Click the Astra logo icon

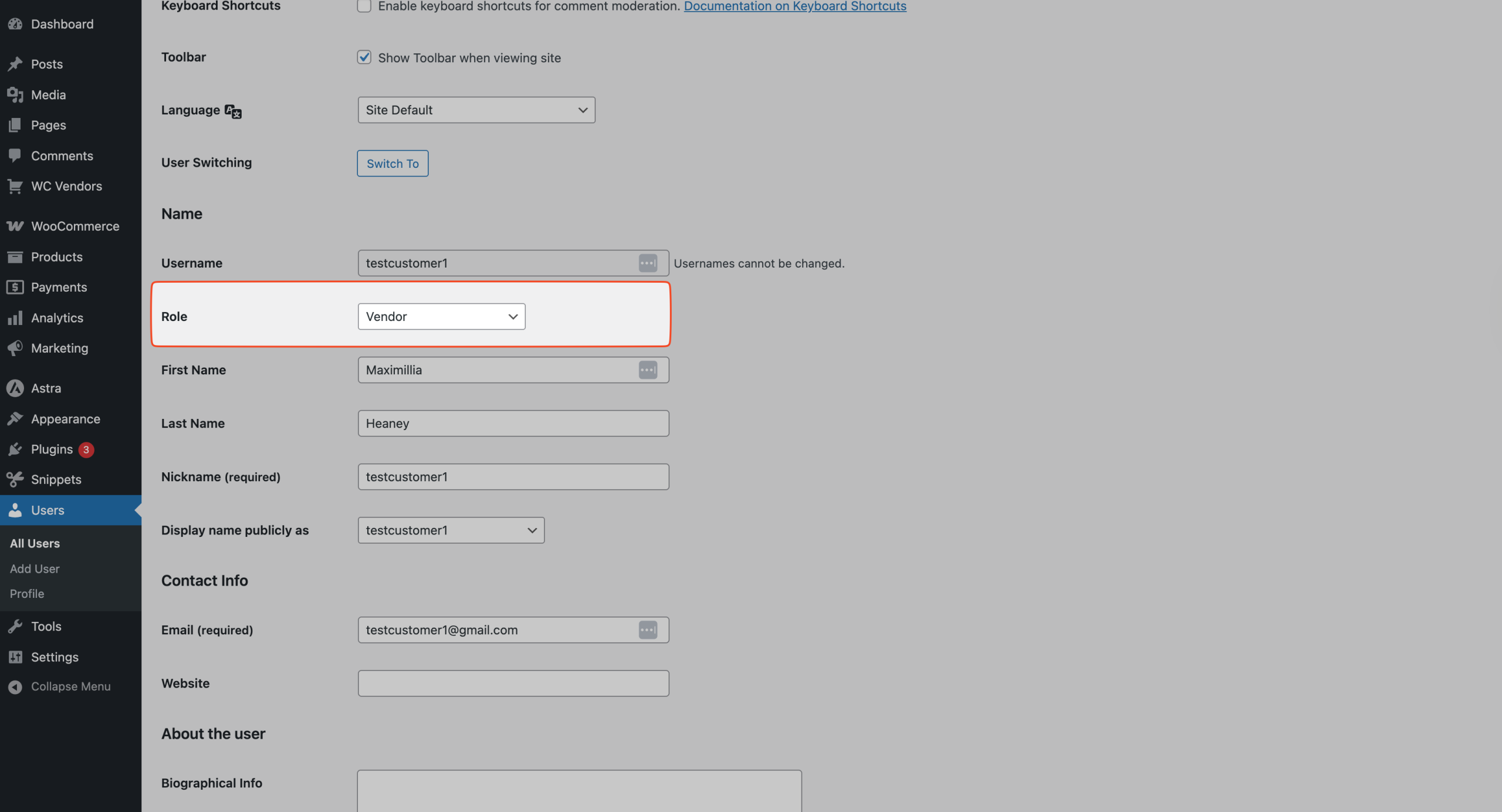click(15, 388)
